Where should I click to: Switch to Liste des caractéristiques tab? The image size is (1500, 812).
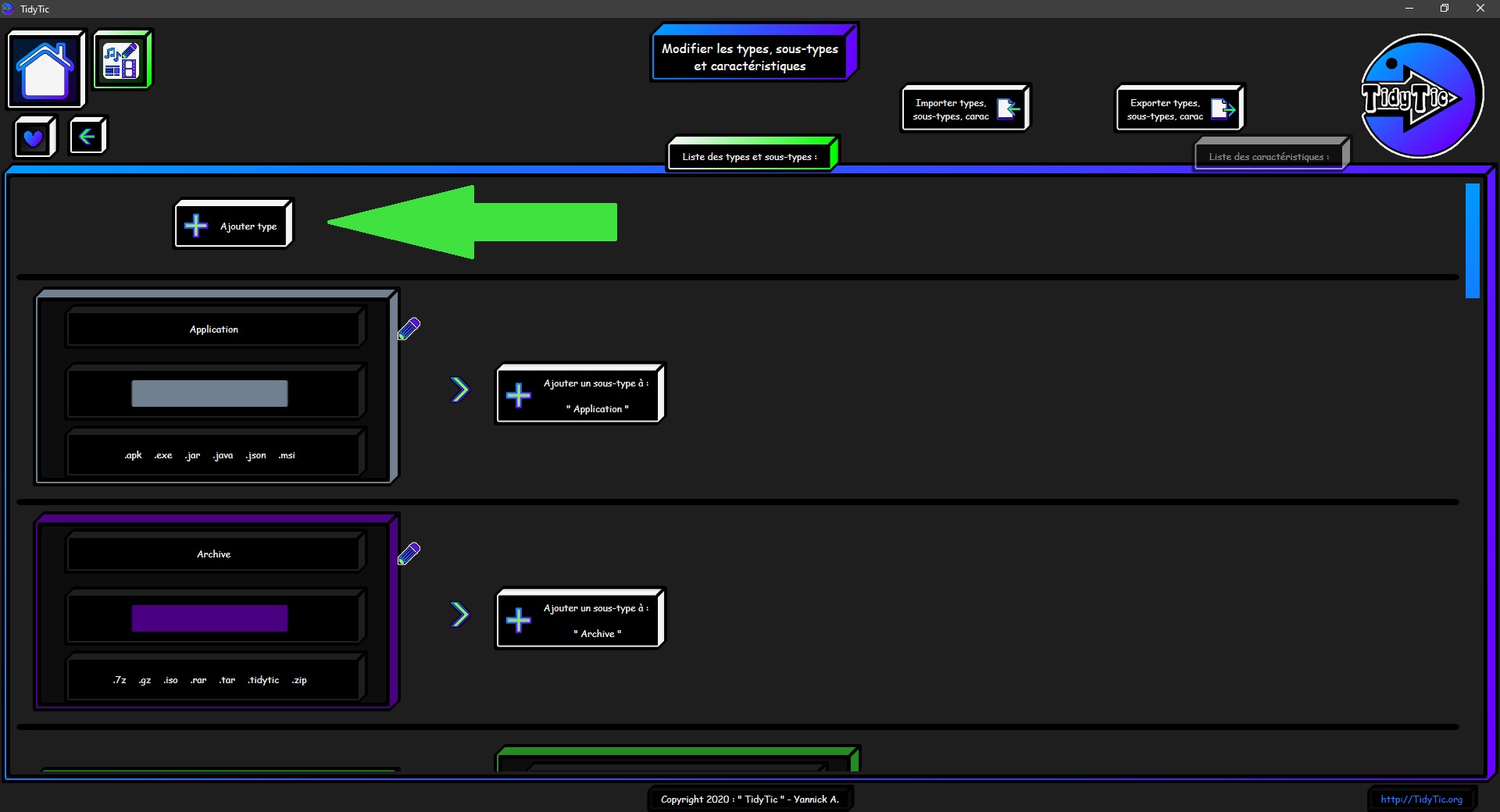point(1271,155)
